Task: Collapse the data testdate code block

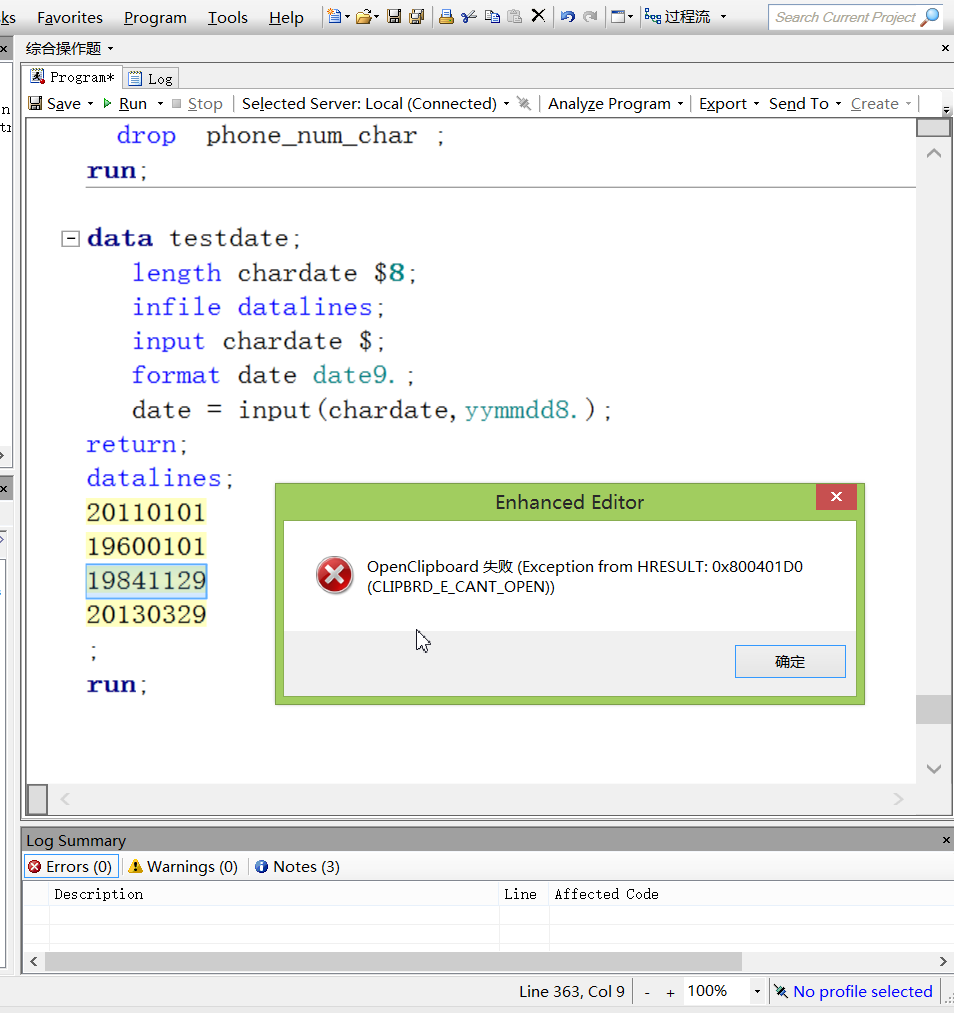Action: pyautogui.click(x=70, y=239)
